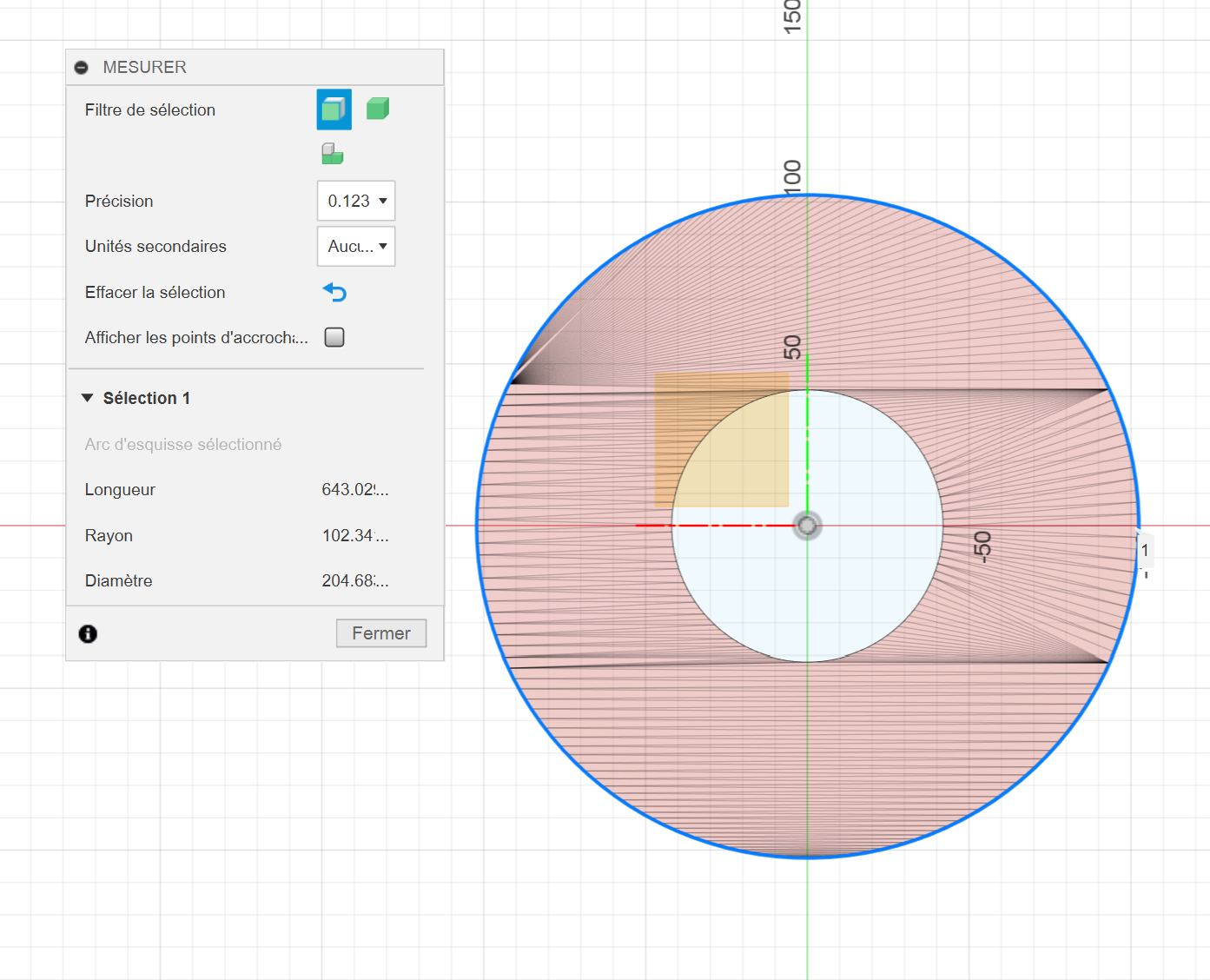Viewport: 1210px width, 980px height.
Task: Click the Longueur measurement value
Action: coord(354,490)
